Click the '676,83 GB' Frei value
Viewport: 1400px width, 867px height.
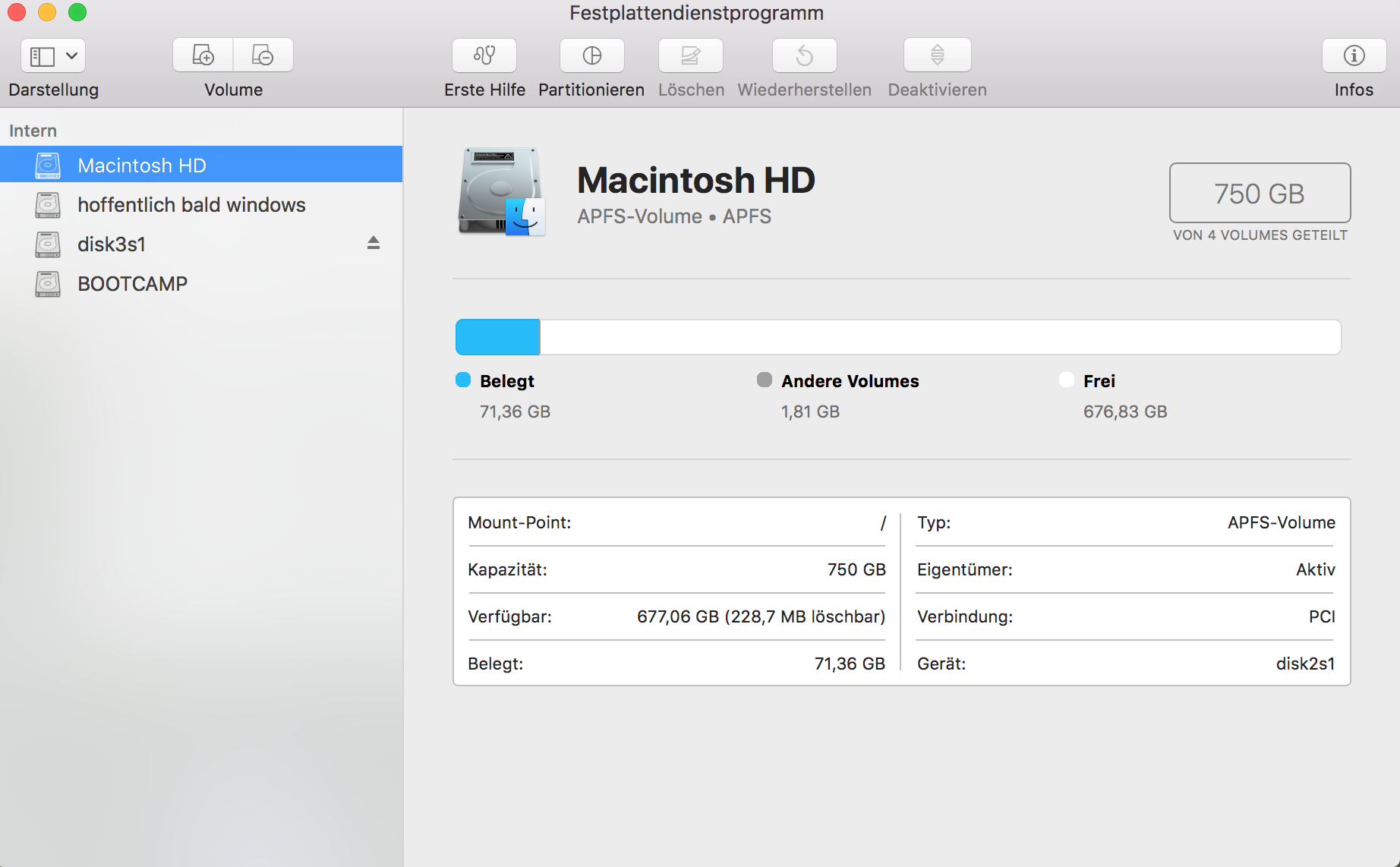tap(1126, 411)
